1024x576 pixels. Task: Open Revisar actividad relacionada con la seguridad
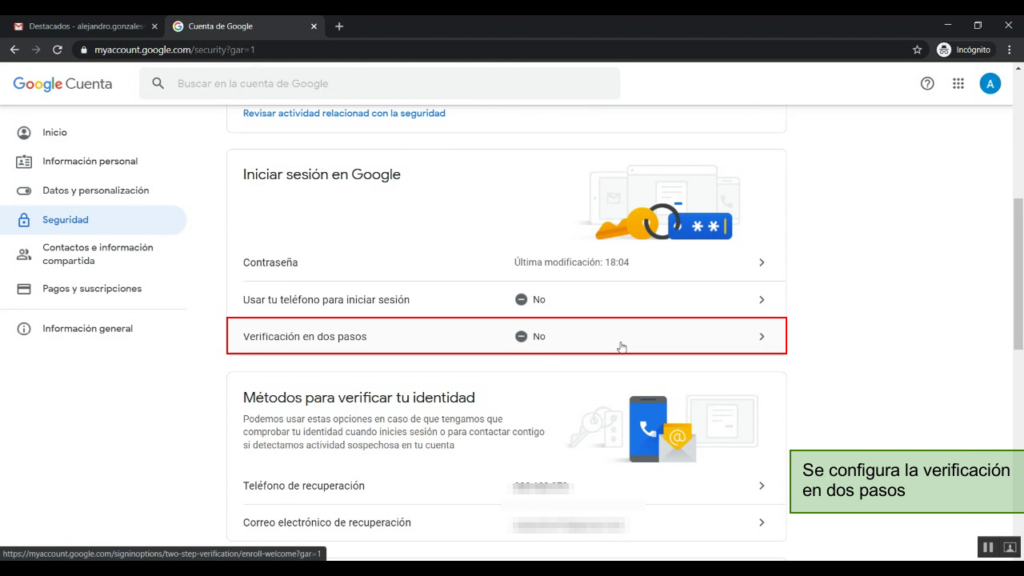tap(344, 113)
